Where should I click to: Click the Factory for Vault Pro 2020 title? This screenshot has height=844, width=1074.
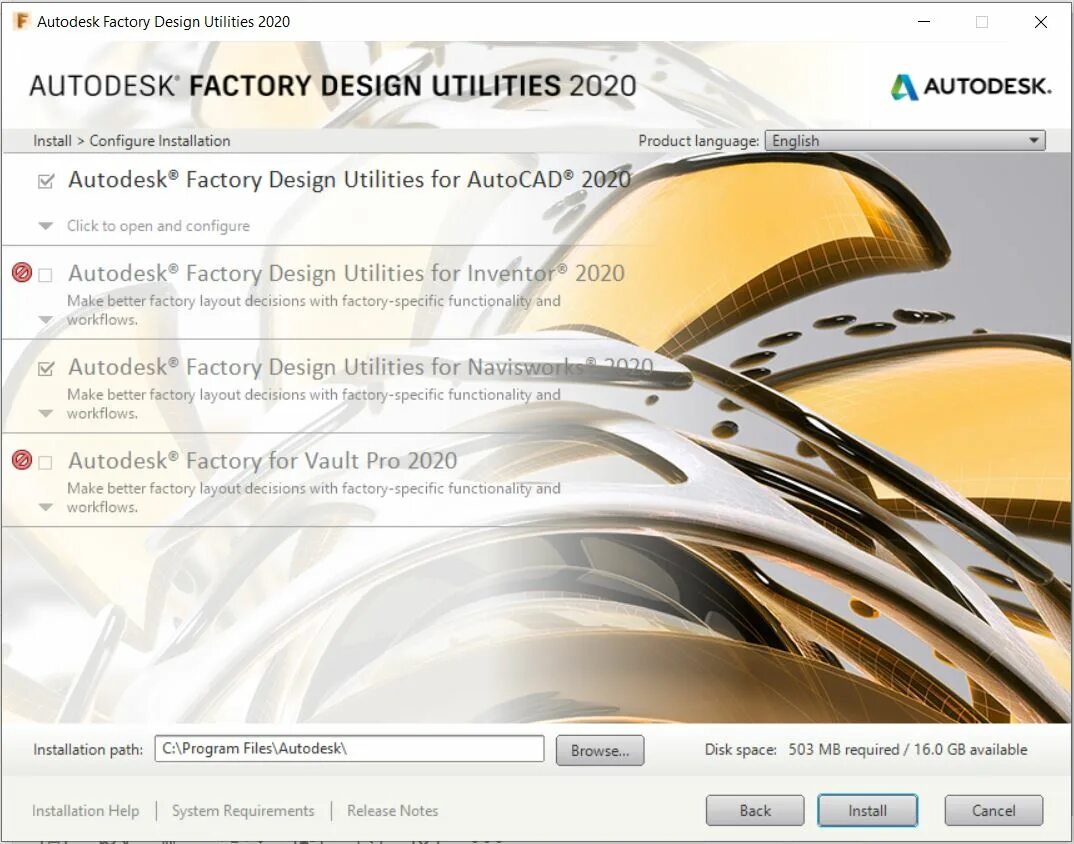(262, 460)
